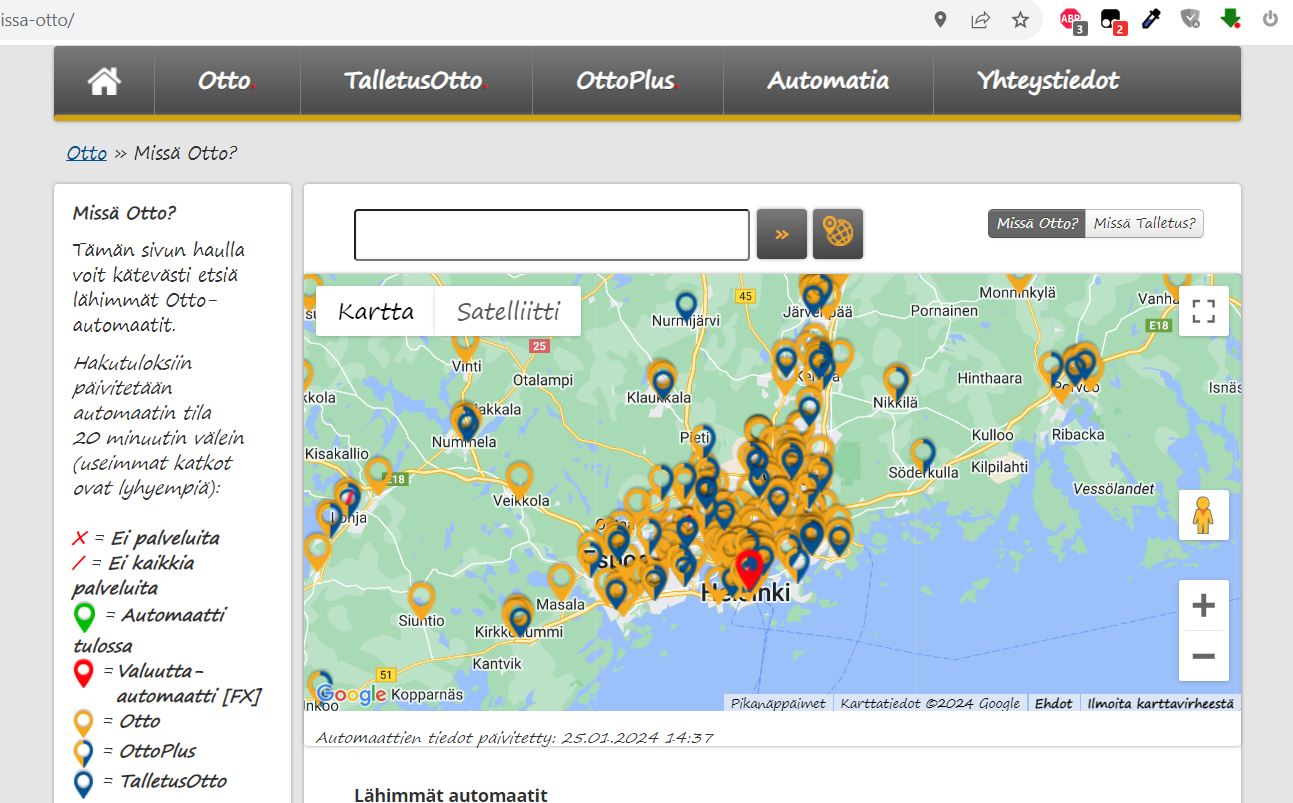The width and height of the screenshot is (1293, 803).
Task: Switch to Missä Talletus? mode
Action: (1144, 223)
